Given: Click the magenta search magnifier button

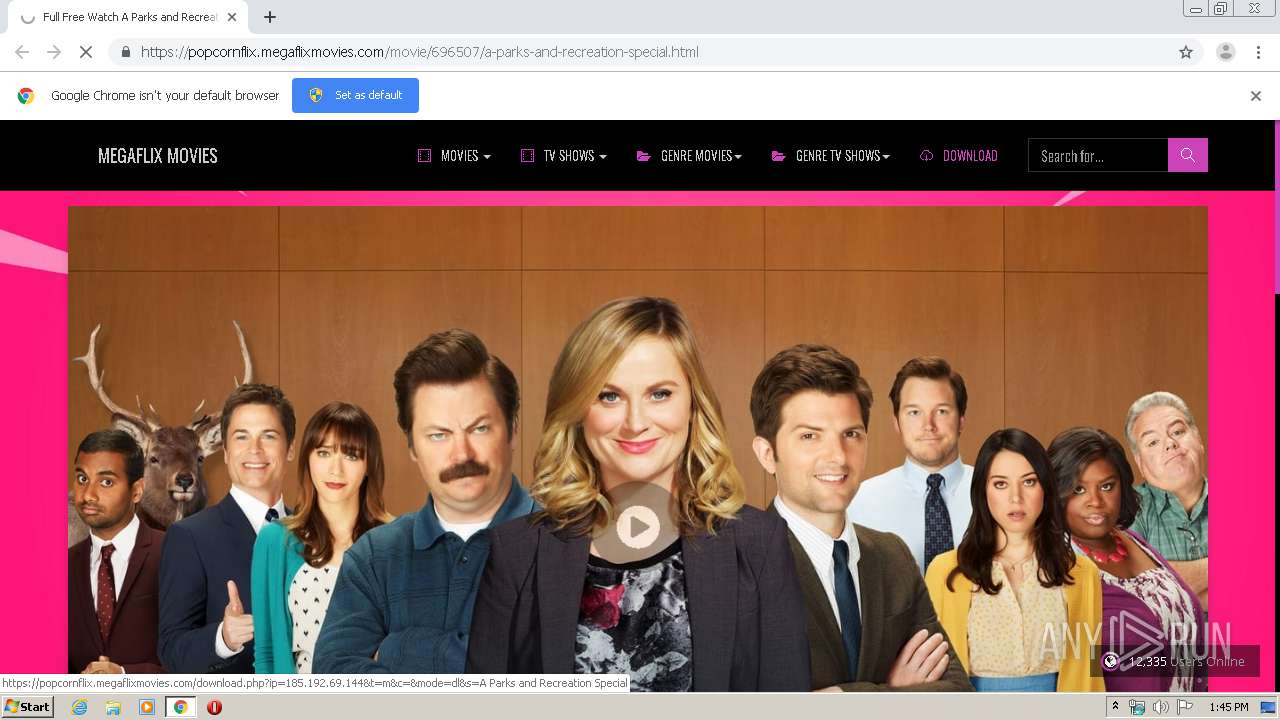Looking at the screenshot, I should tap(1187, 155).
